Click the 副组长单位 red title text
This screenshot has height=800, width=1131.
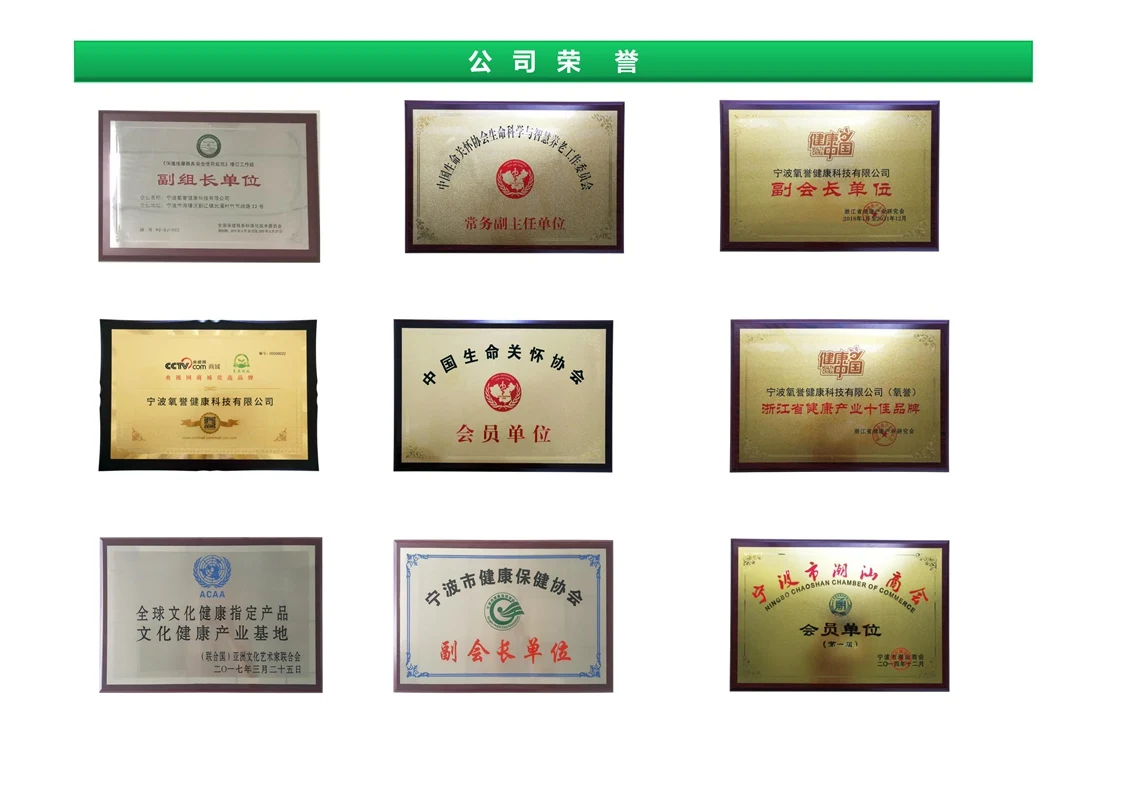pos(209,180)
